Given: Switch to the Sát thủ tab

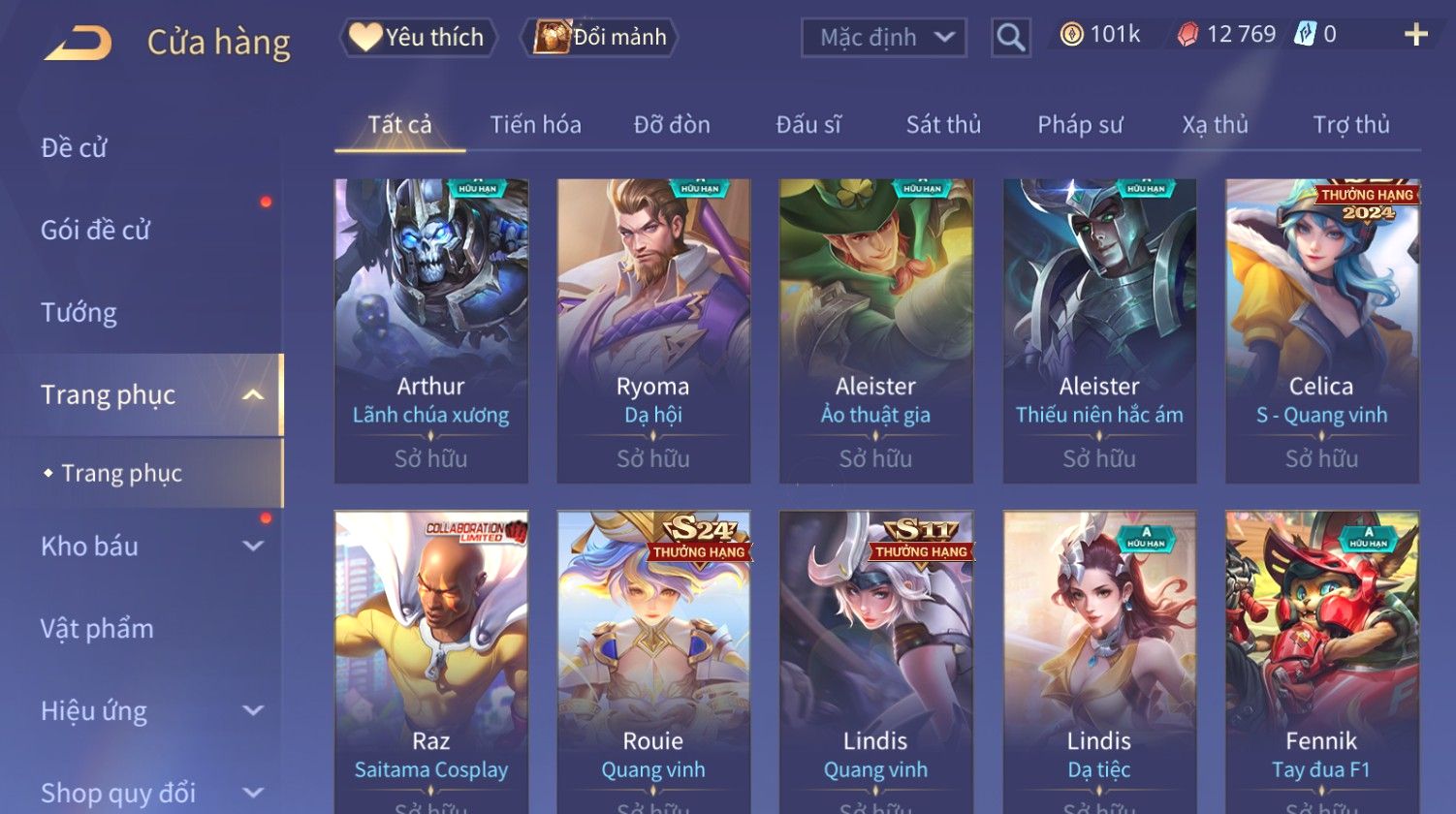Looking at the screenshot, I should pos(943,124).
